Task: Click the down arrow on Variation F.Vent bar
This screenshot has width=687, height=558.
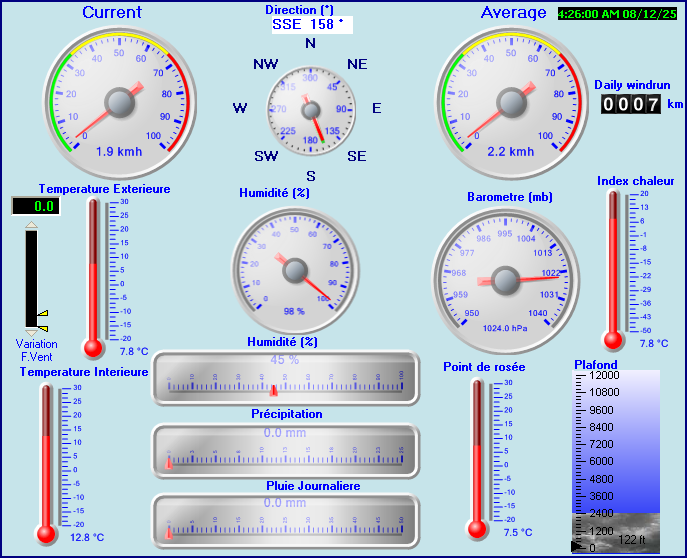Action: pos(31,332)
